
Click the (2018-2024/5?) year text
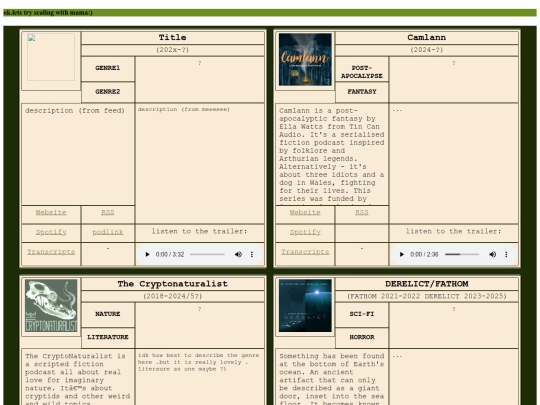point(173,296)
